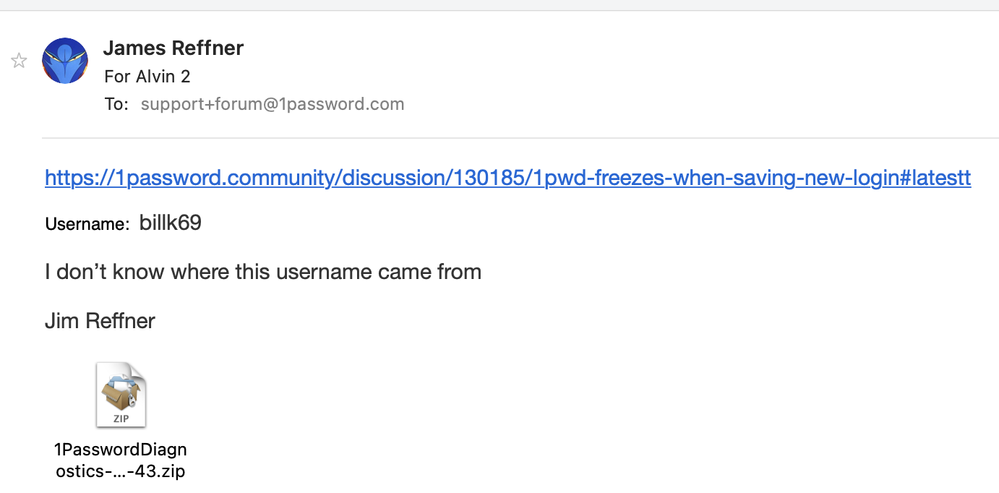Click the divider line under the header
This screenshot has height=493, width=999.
tap(520, 137)
